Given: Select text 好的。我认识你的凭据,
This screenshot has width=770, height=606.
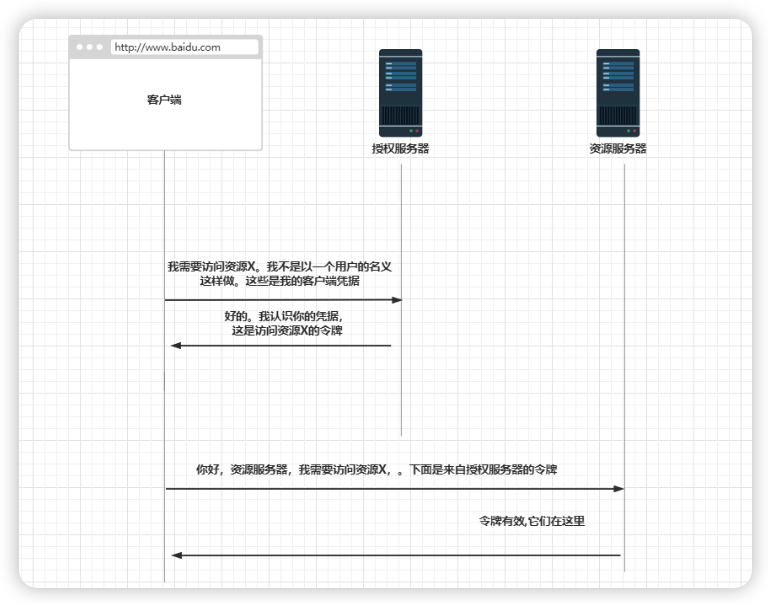Looking at the screenshot, I should point(283,316).
